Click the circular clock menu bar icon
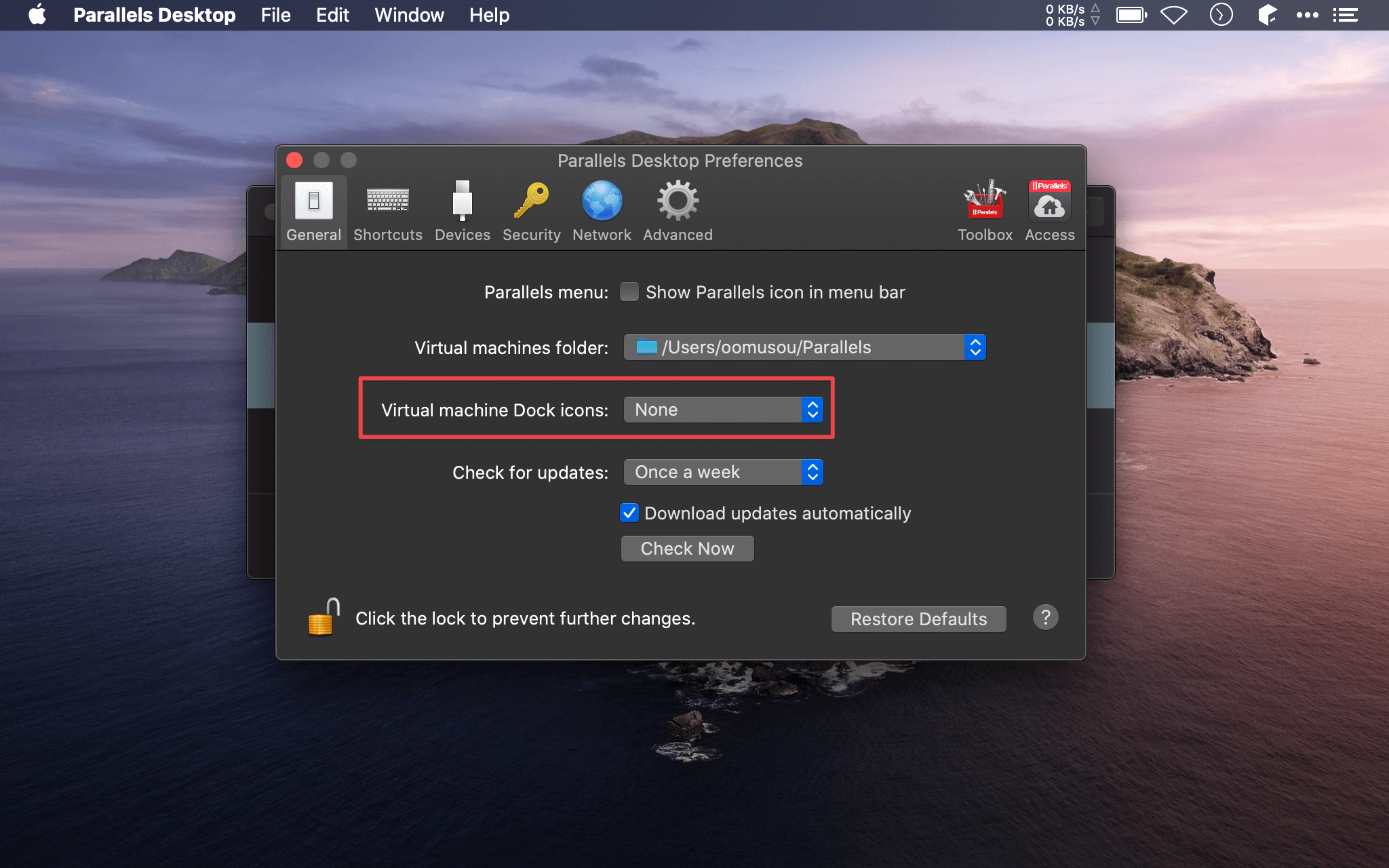This screenshot has width=1389, height=868. 1221,15
